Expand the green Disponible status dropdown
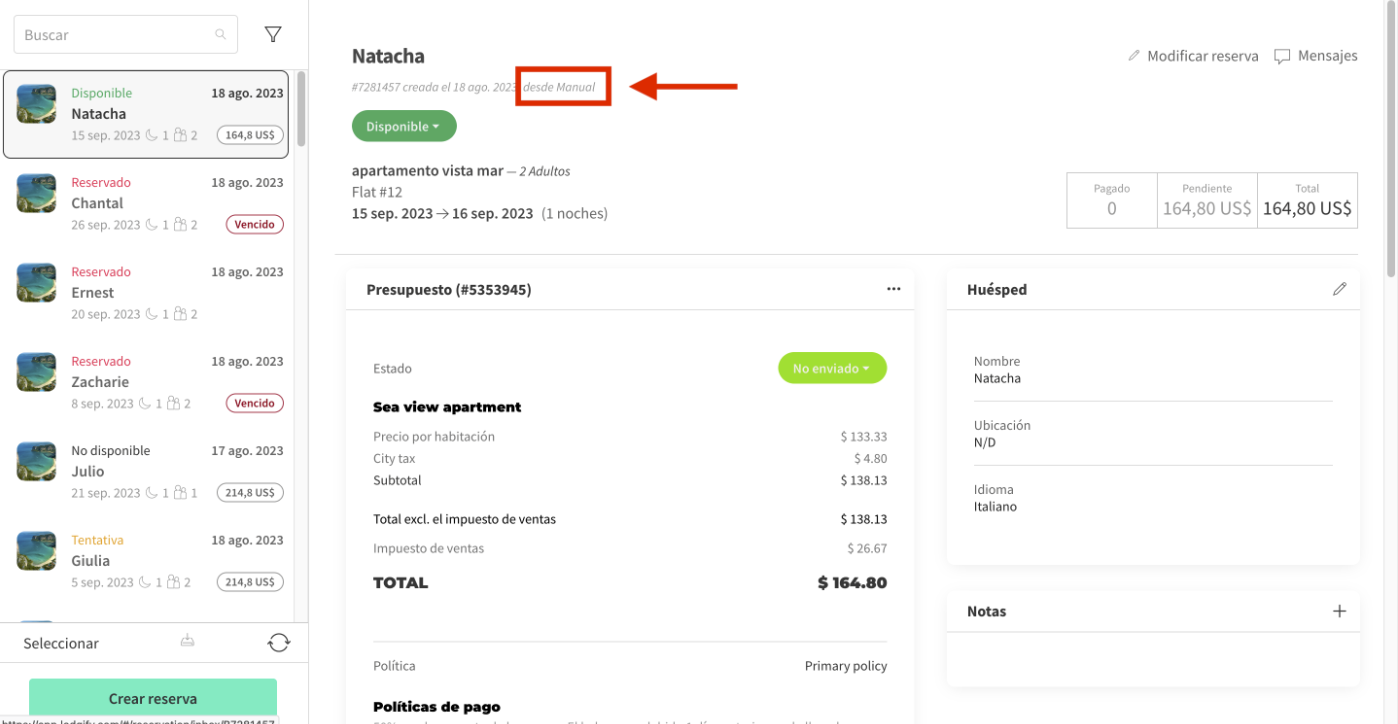Viewport: 1398px width, 724px height. [x=404, y=127]
